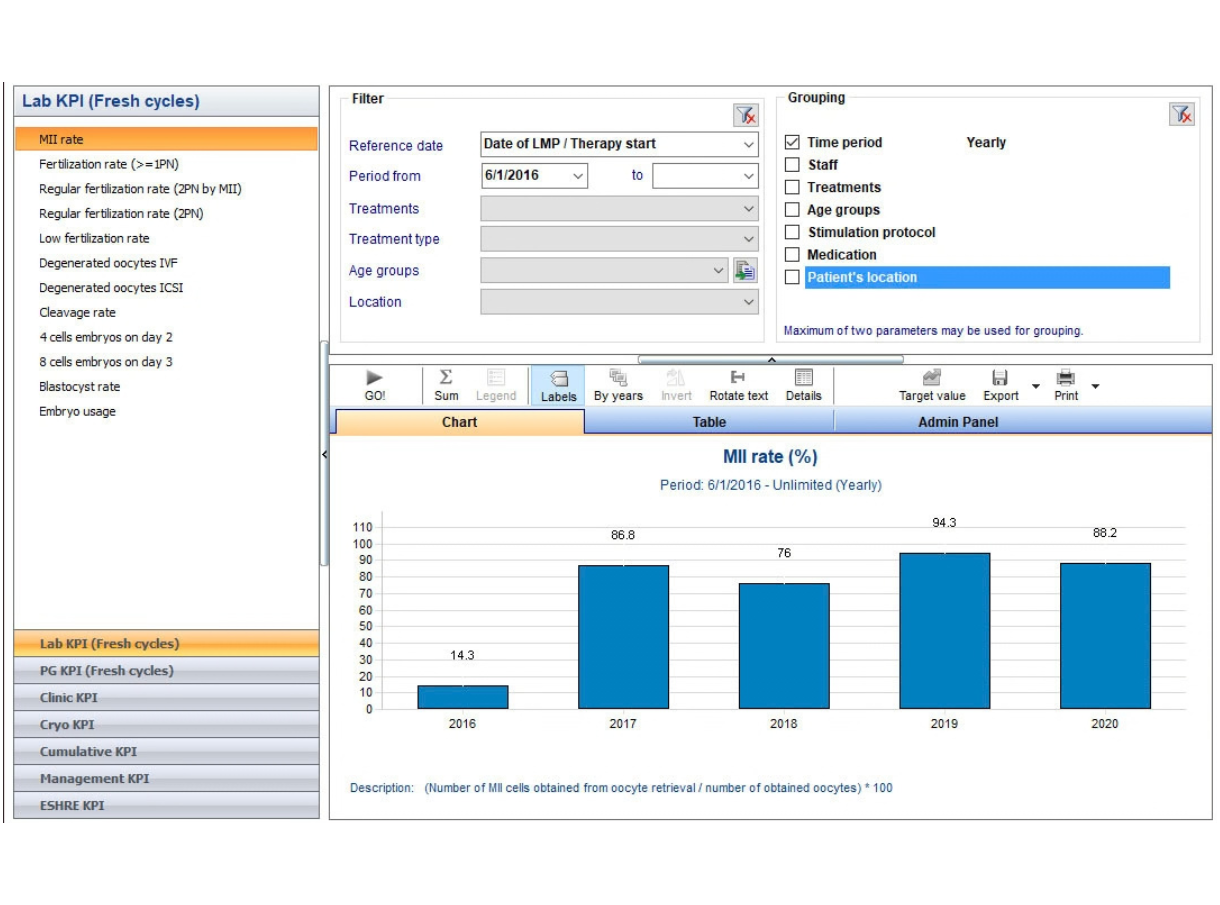Open the Cumulative KPI section
Viewport: 1220px width, 905px height.
pyautogui.click(x=166, y=752)
